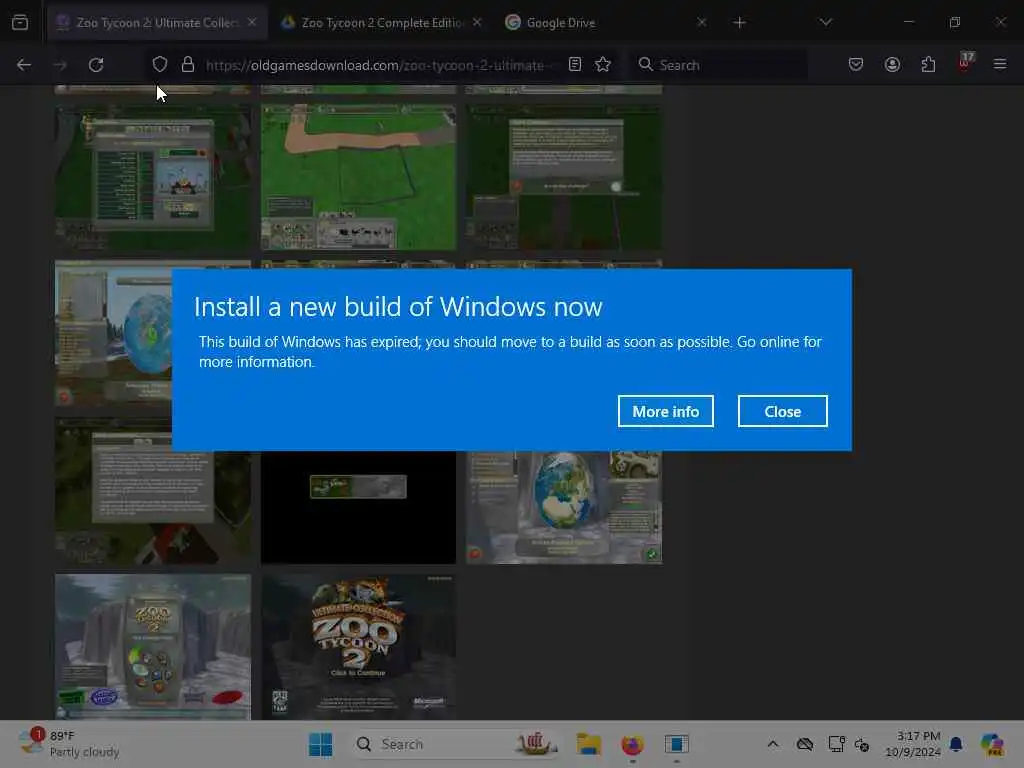Open the weather widget showing 89°F
Screen dimensions: 1024x768
[x=69, y=744]
